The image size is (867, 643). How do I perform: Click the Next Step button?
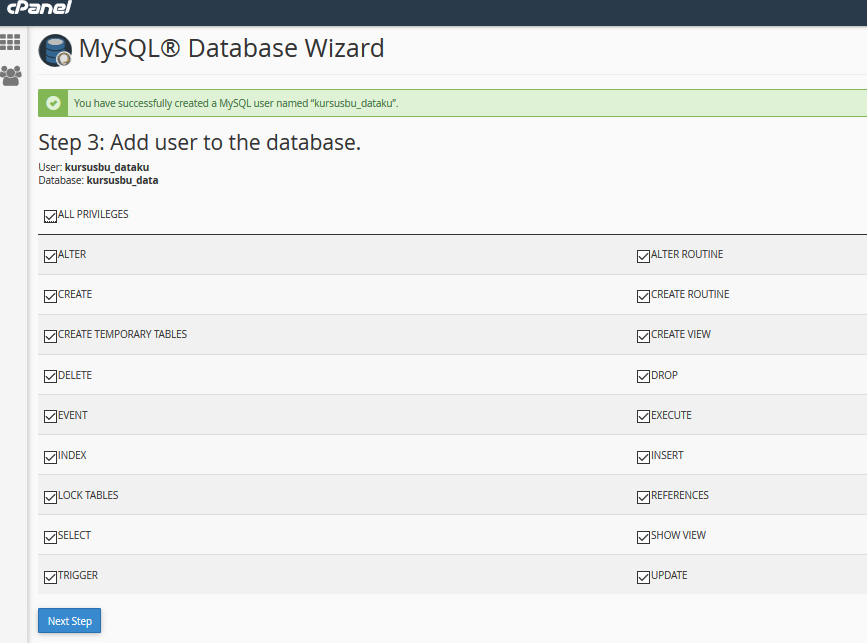tap(69, 621)
